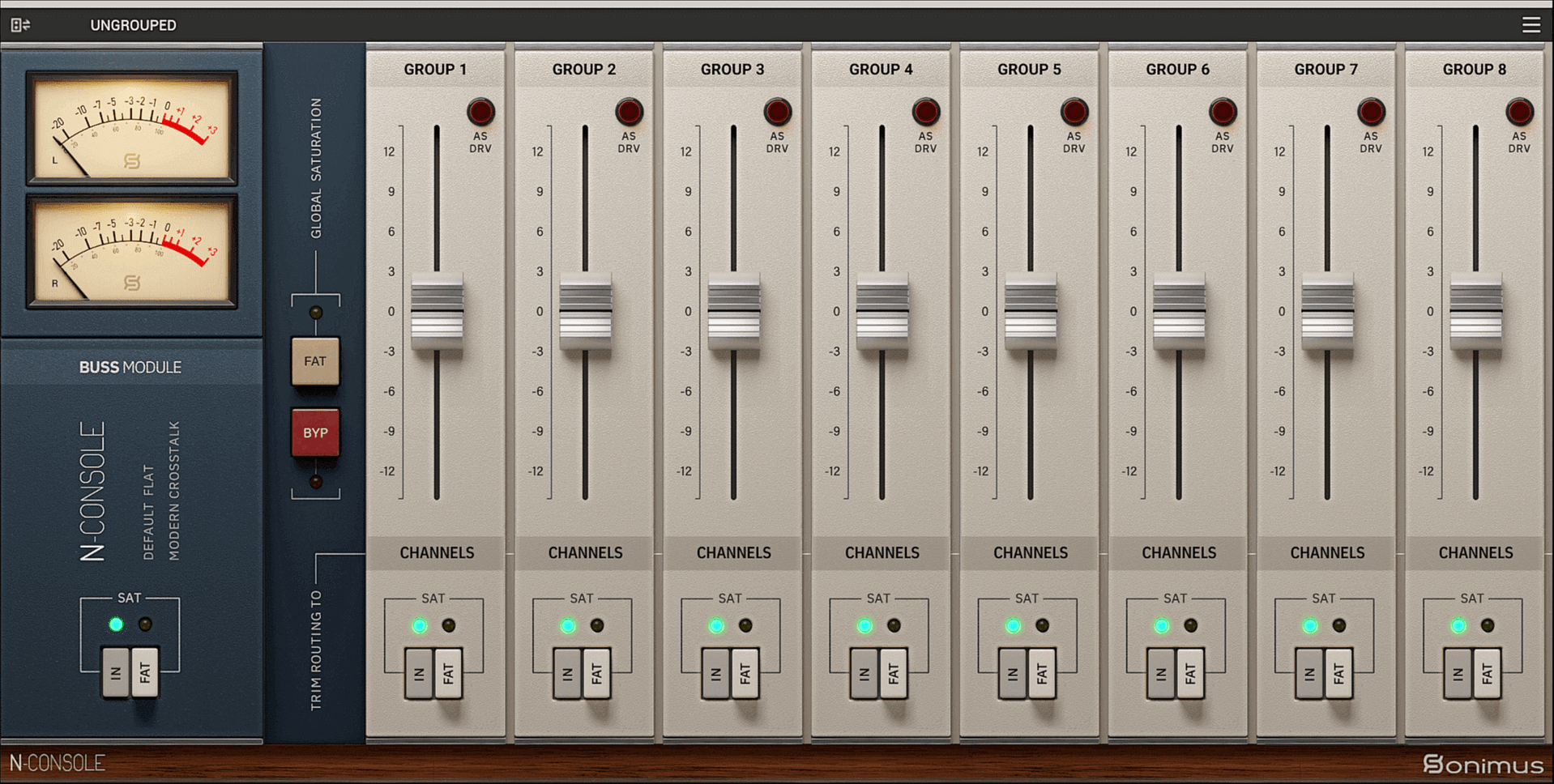
Task: Enable global FAT saturation button
Action: coord(315,361)
